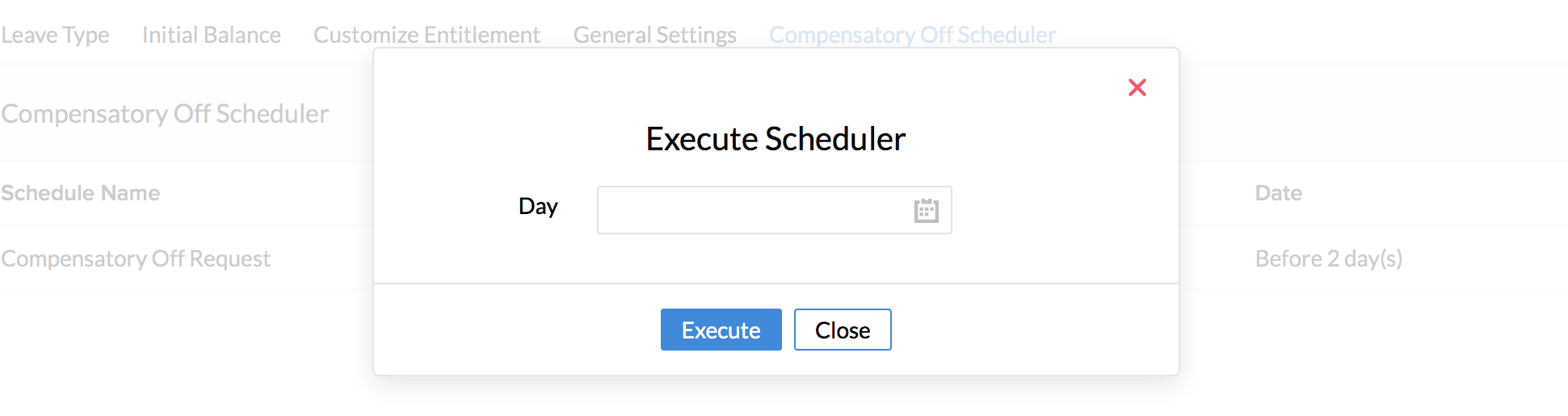Click the Compensatory Off Scheduler tab
1568x416 pixels.
point(912,35)
